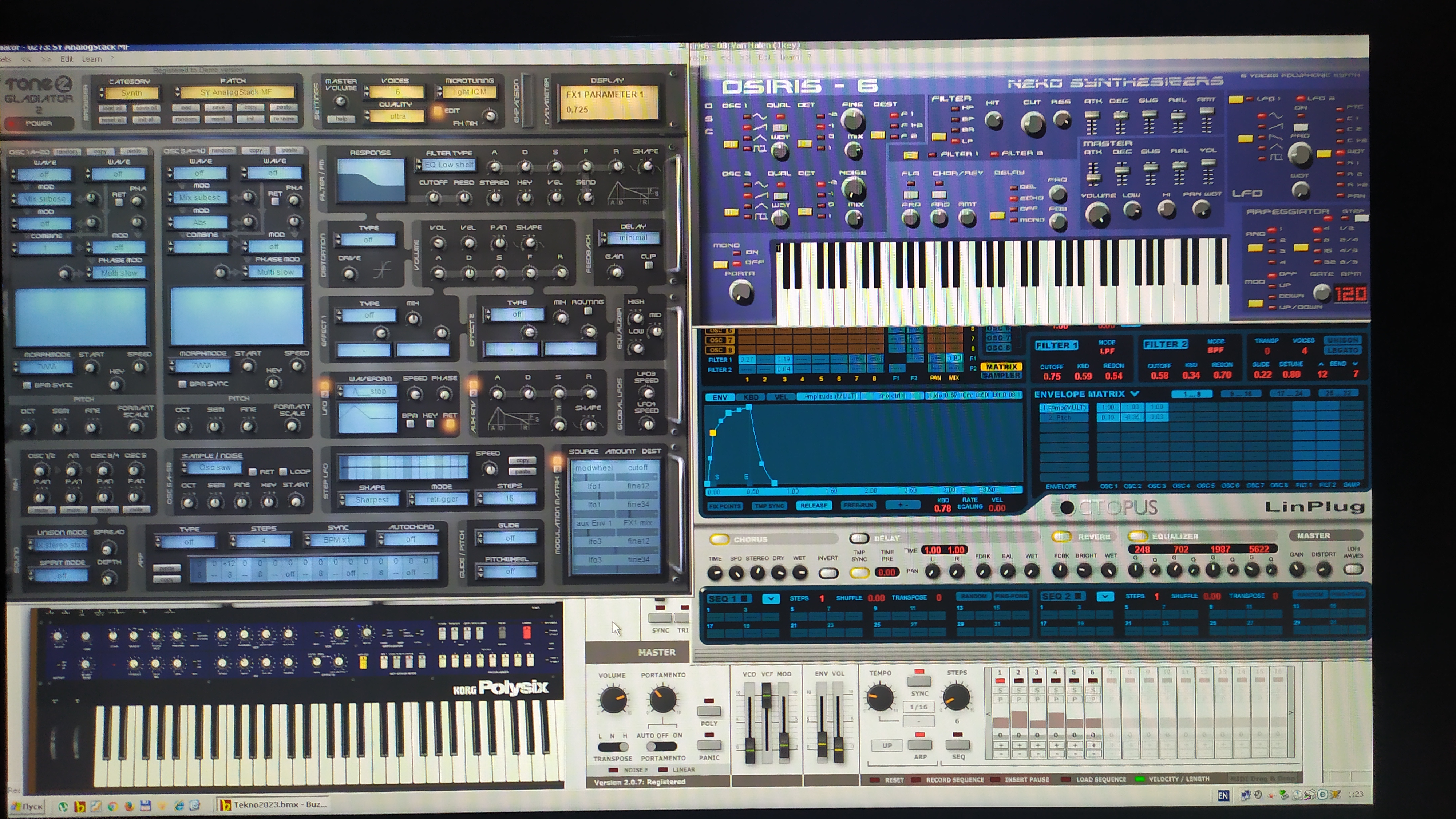Click the Polysix STEPS knob
Image resolution: width=1456 pixels, height=819 pixels.
(956, 696)
